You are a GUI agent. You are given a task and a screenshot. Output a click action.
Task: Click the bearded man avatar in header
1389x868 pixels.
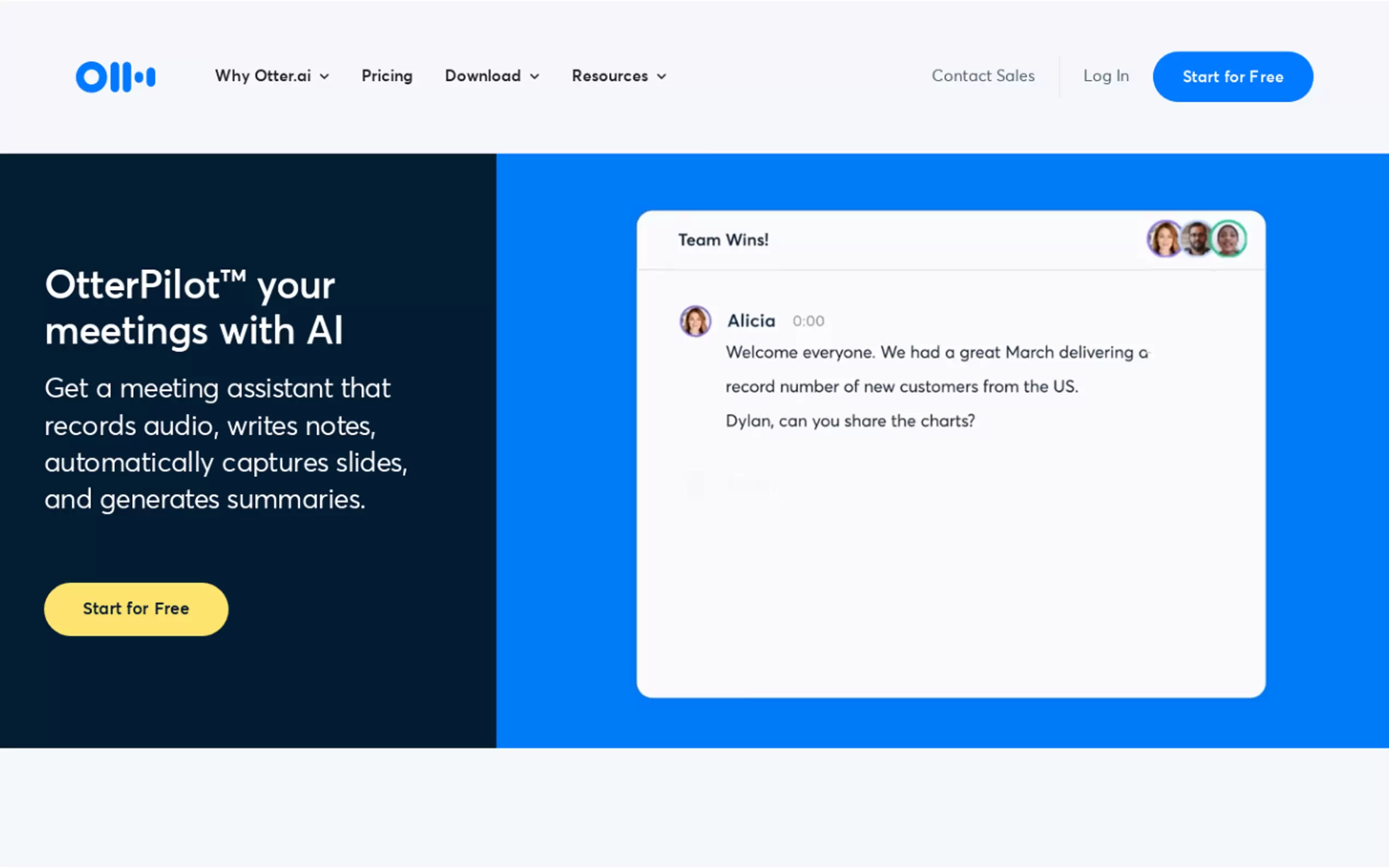1197,239
